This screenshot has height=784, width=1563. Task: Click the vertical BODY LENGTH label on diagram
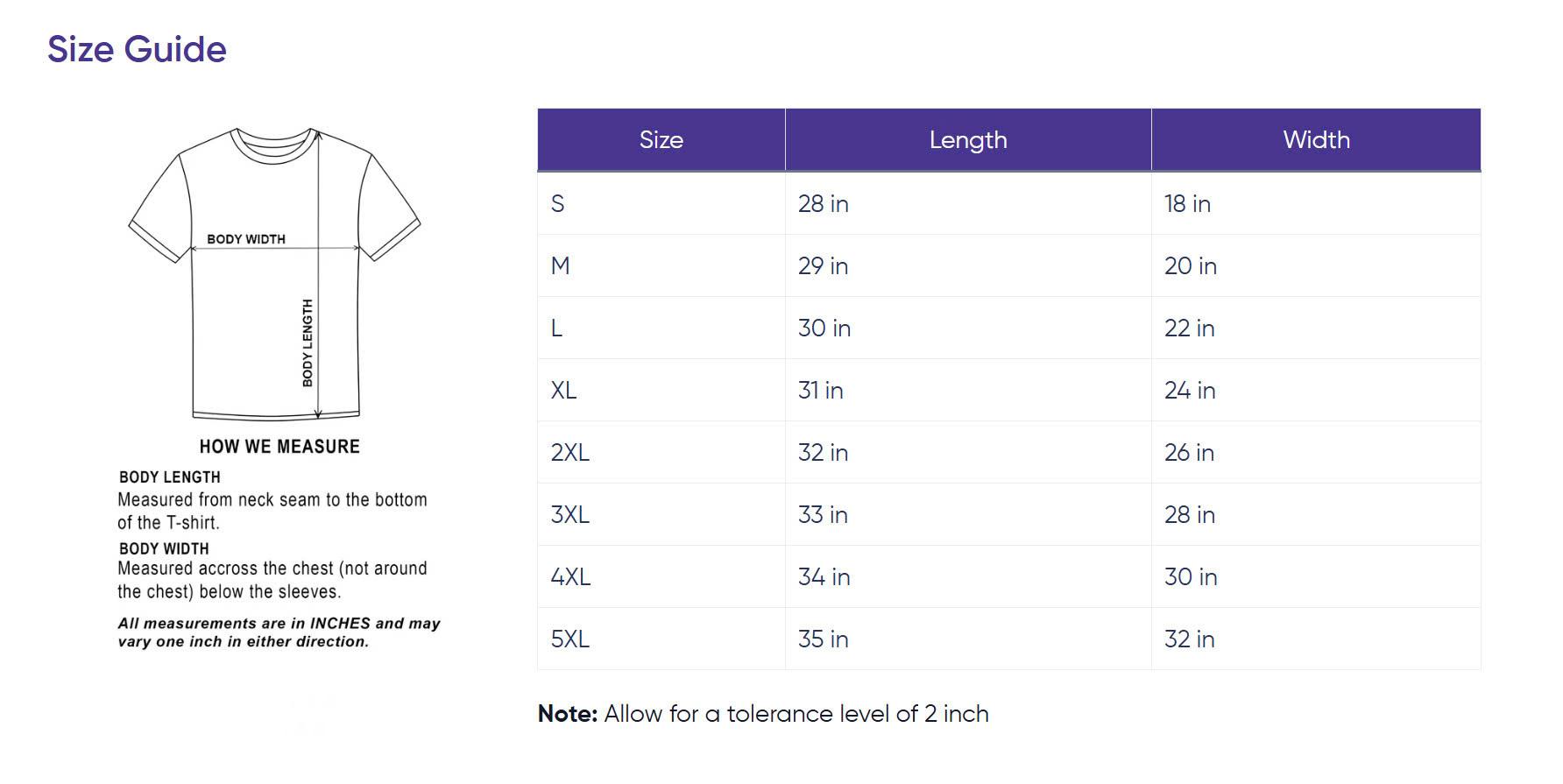pyautogui.click(x=308, y=343)
